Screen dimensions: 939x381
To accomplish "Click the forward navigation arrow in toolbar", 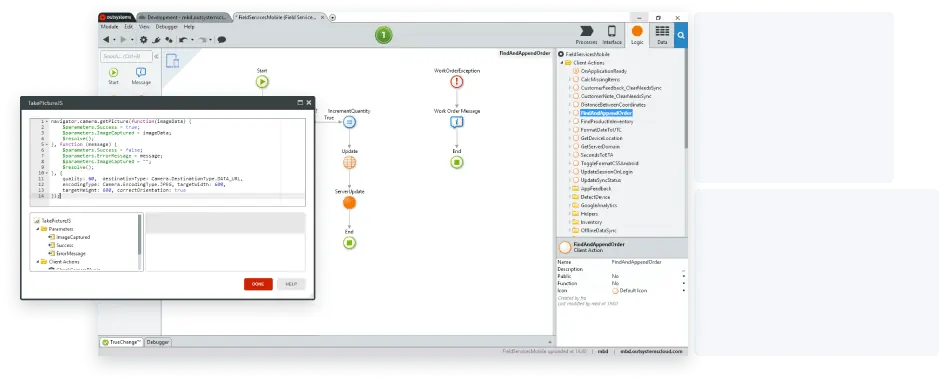I will 124,40.
